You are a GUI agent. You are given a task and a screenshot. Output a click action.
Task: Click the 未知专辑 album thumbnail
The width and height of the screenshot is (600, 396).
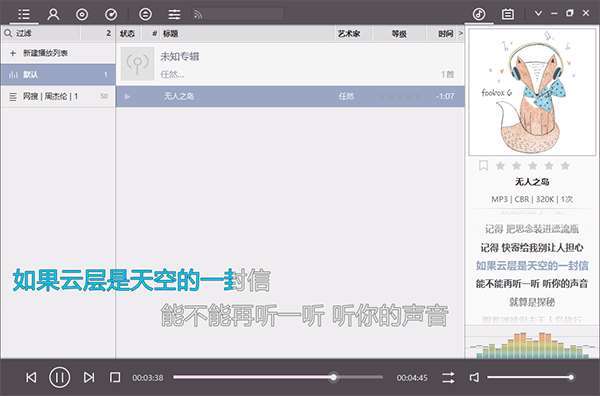(138, 64)
